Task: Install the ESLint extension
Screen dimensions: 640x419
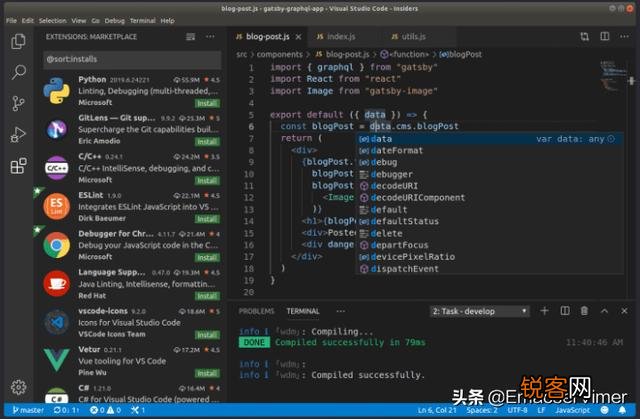Action: point(207,219)
